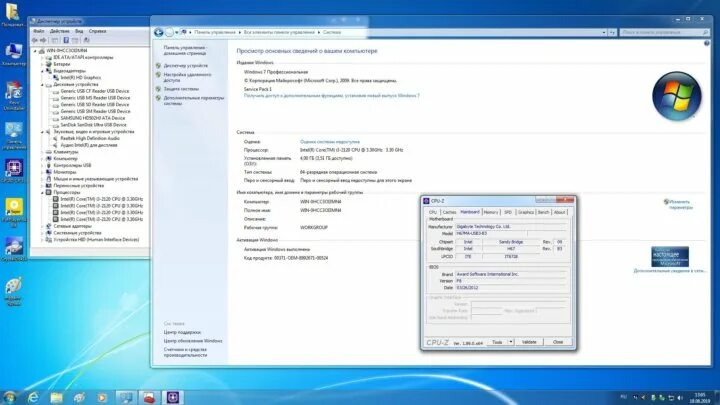This screenshot has width=720, height=405.
Task: Collapse the Процессоры node
Action: pos(42,192)
